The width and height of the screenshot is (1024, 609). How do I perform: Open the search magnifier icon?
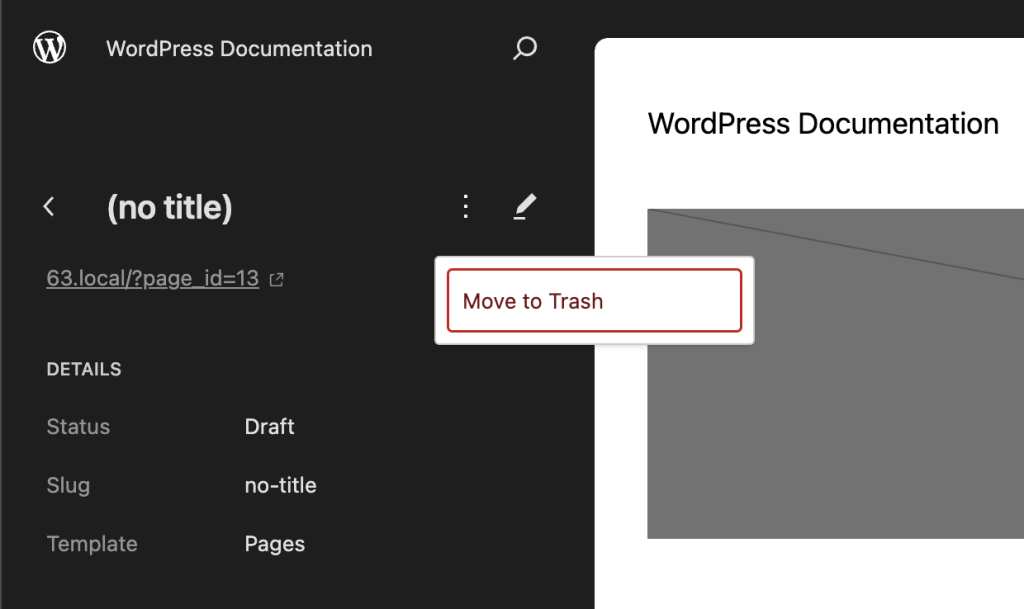tap(524, 48)
